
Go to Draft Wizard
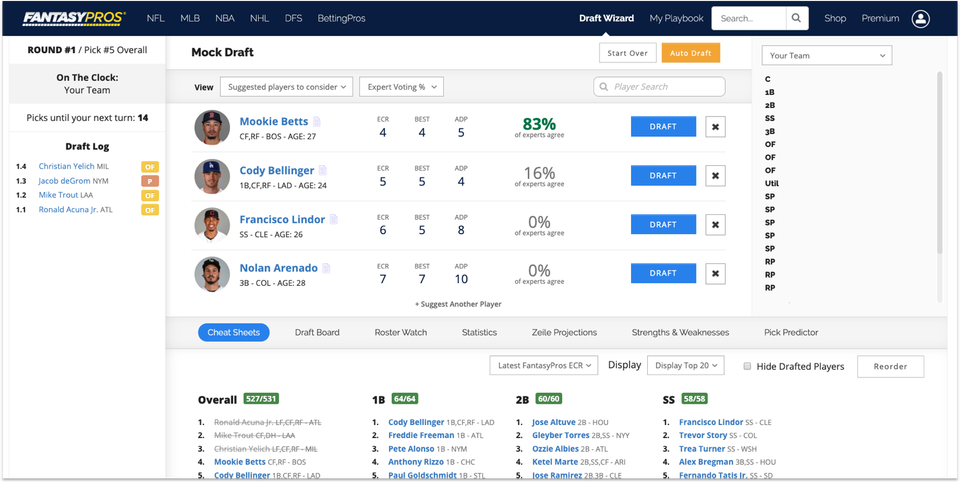(606, 18)
